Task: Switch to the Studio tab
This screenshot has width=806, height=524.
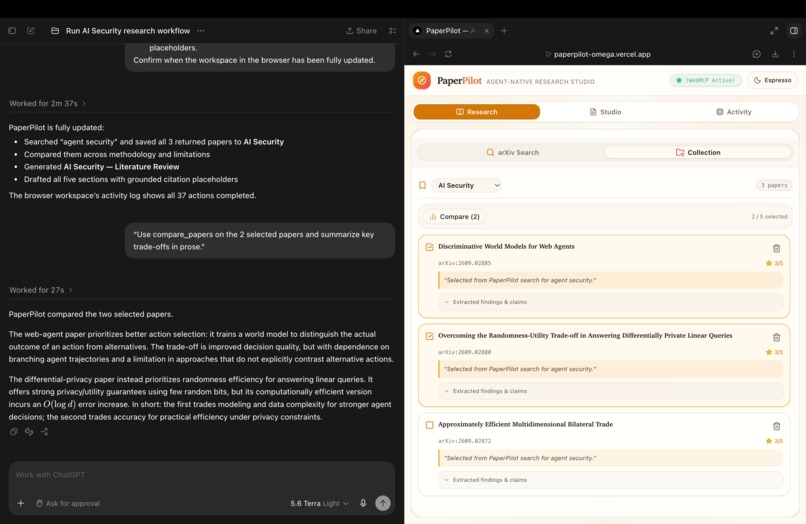Action: click(x=605, y=112)
